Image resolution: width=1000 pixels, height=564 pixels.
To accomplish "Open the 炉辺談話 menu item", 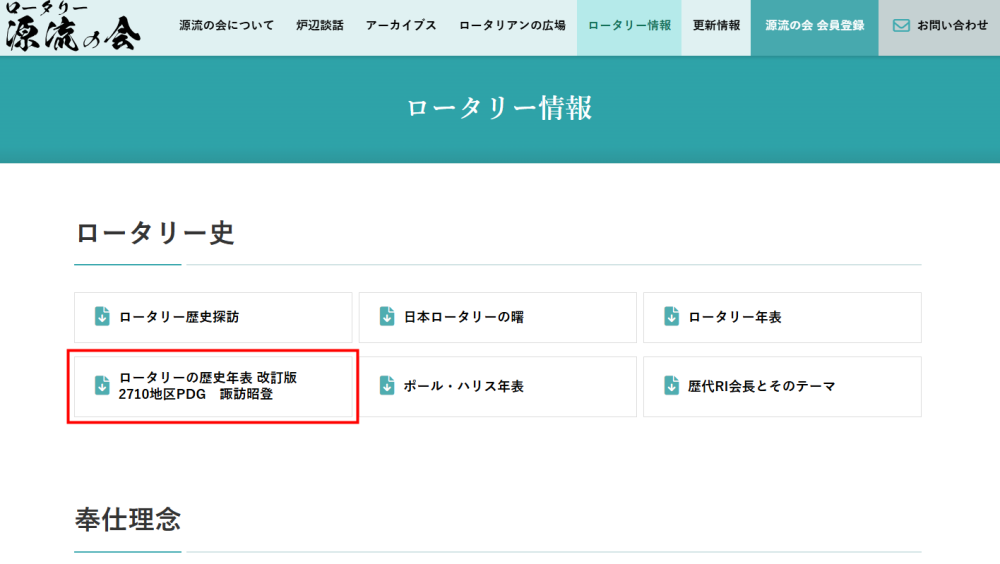I will 320,26.
